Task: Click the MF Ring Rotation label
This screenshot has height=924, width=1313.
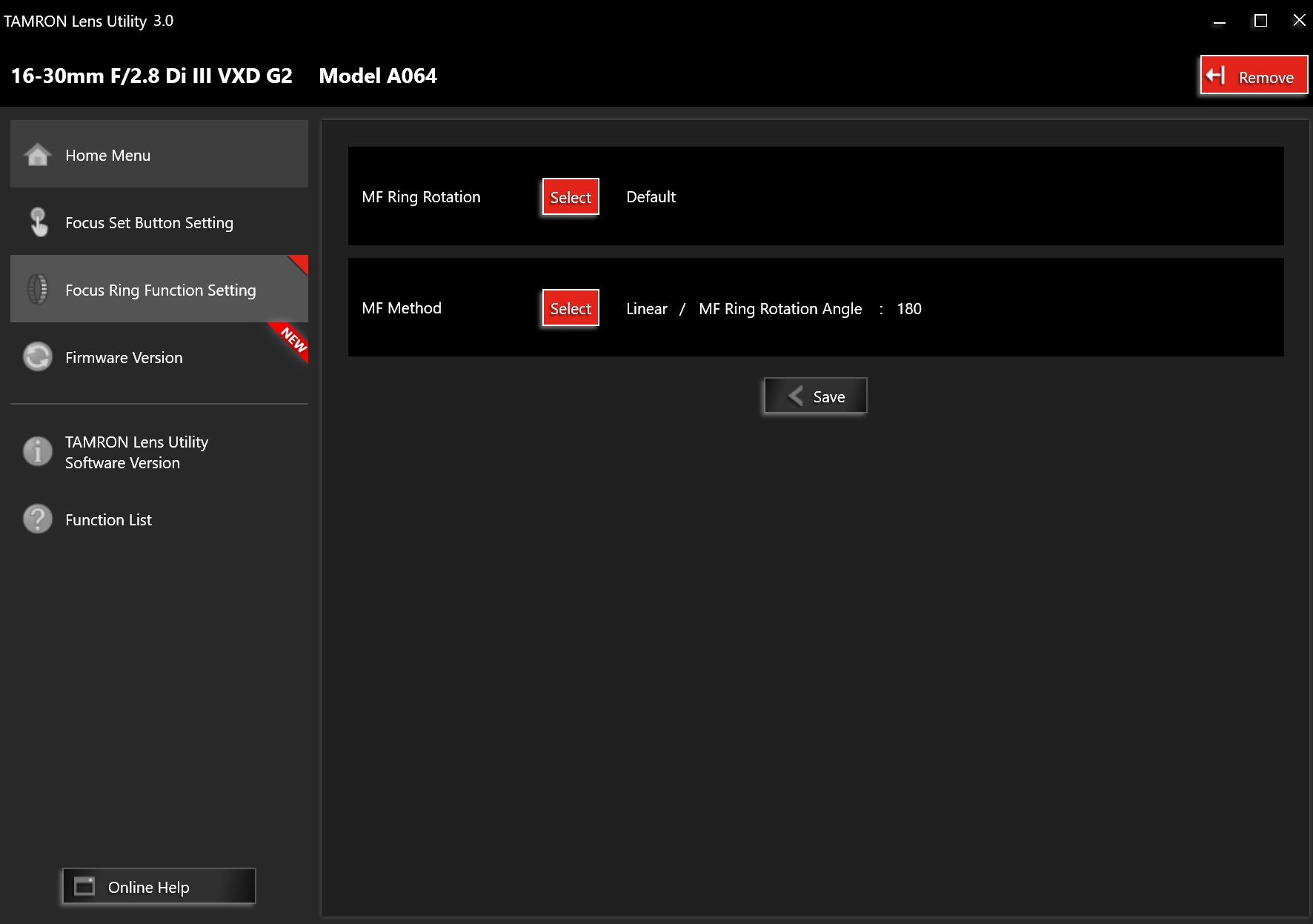Action: [421, 197]
